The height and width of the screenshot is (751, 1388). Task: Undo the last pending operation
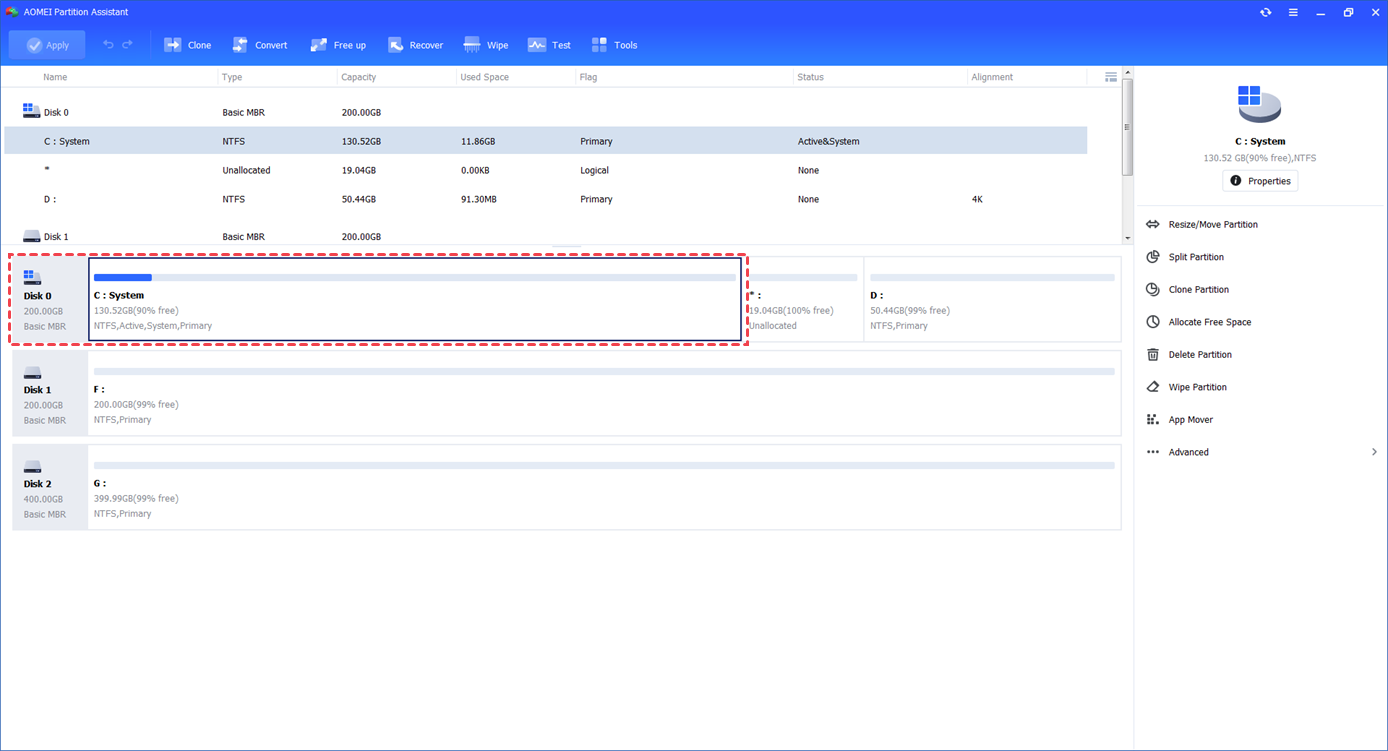pos(108,45)
